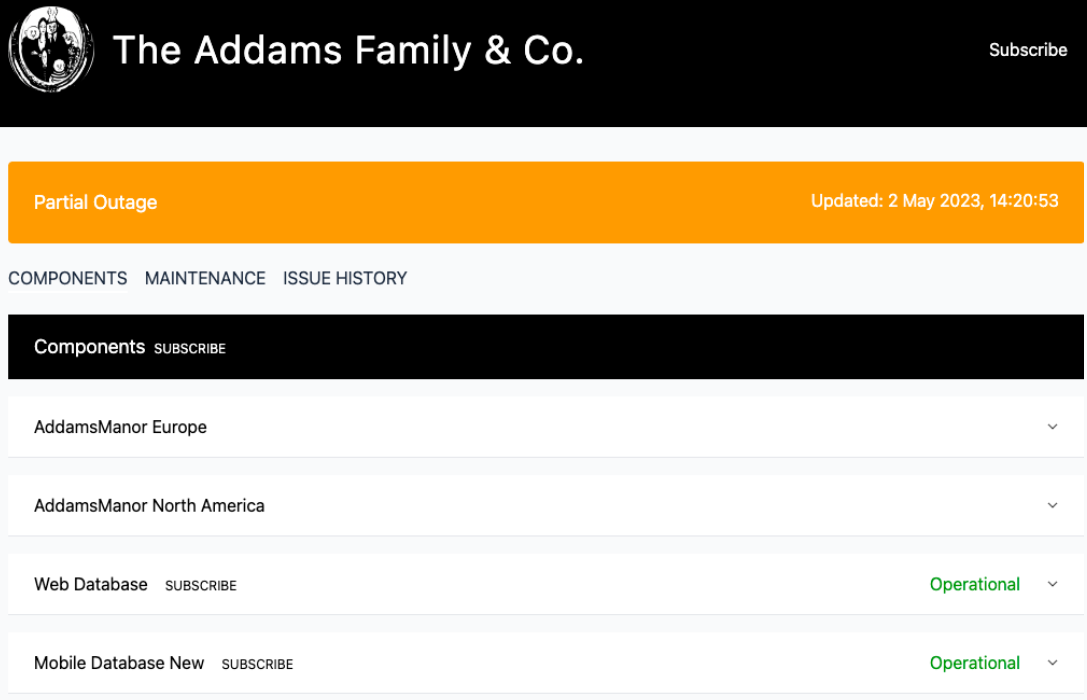
Task: Go to the Issue History tab
Action: (x=345, y=278)
